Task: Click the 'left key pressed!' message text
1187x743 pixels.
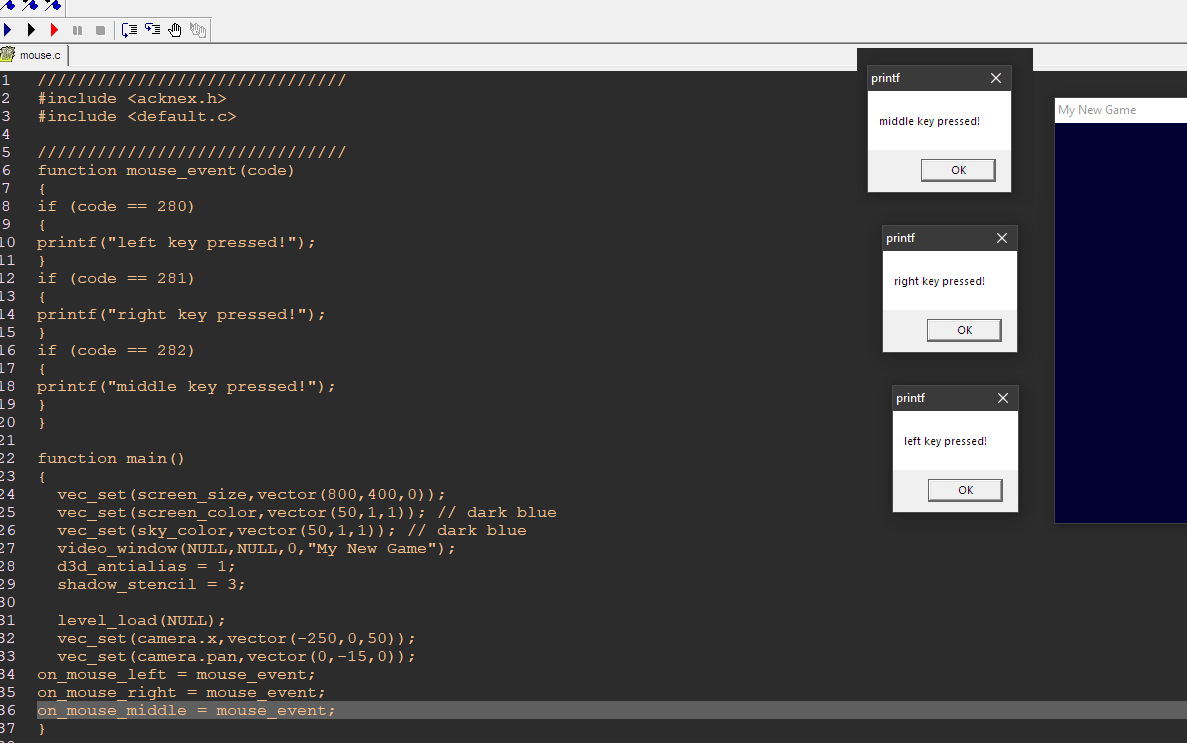Action: [x=945, y=441]
